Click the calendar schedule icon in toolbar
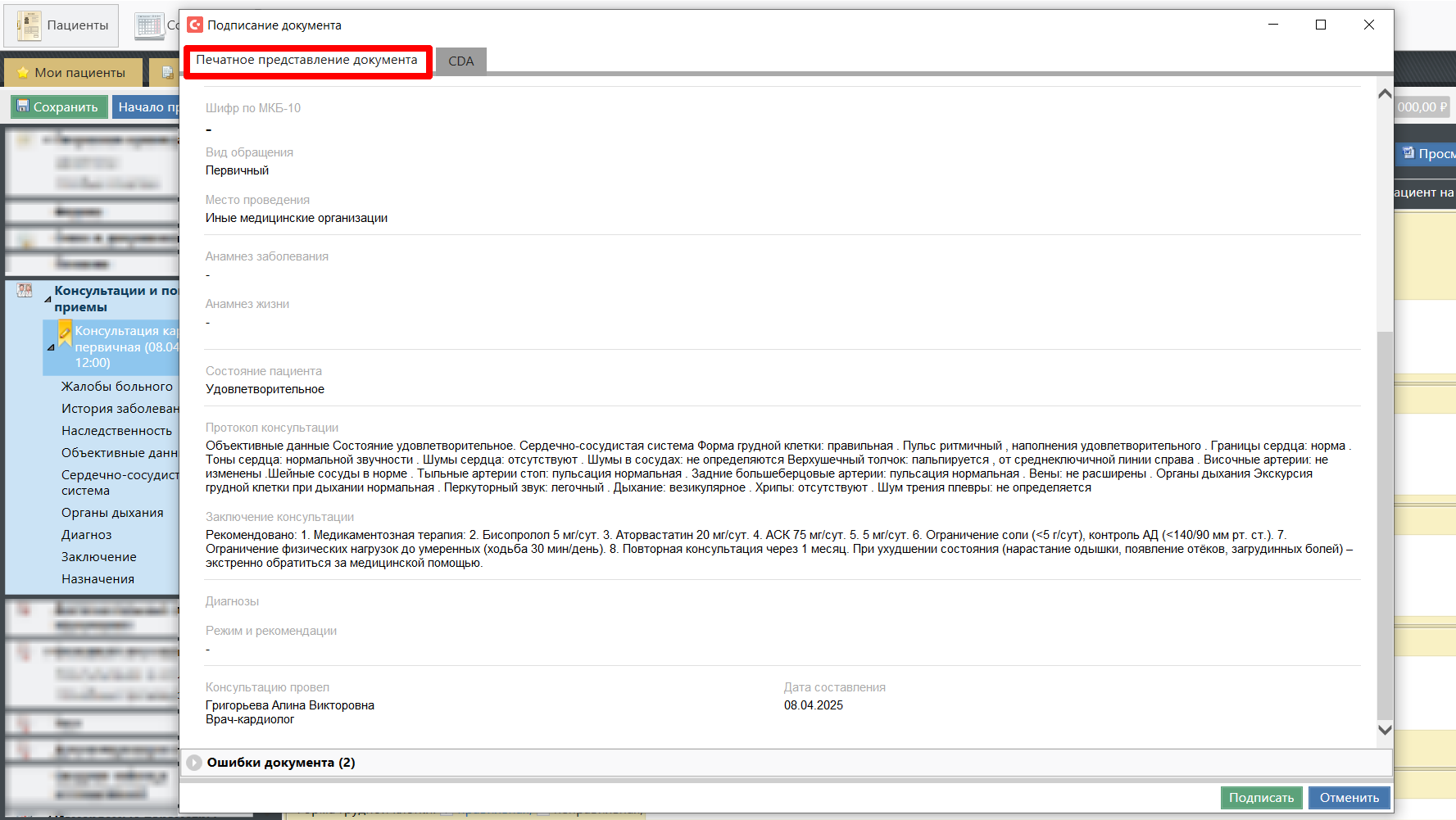The height and width of the screenshot is (820, 1456). click(150, 25)
